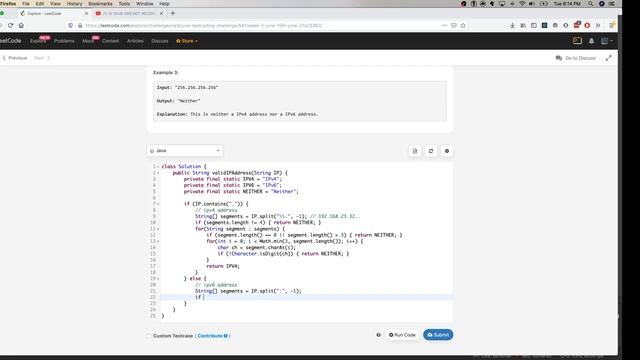The width and height of the screenshot is (640, 360).
Task: Open Explore in LeetCode navbar
Action: tap(38, 41)
